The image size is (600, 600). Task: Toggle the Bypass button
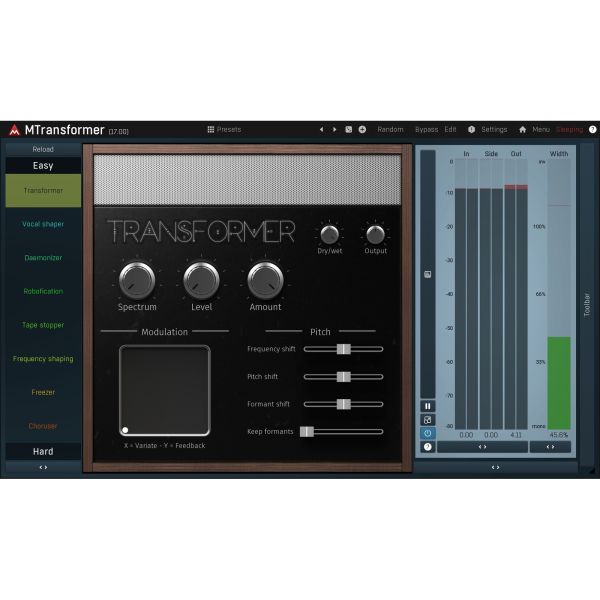pyautogui.click(x=427, y=129)
